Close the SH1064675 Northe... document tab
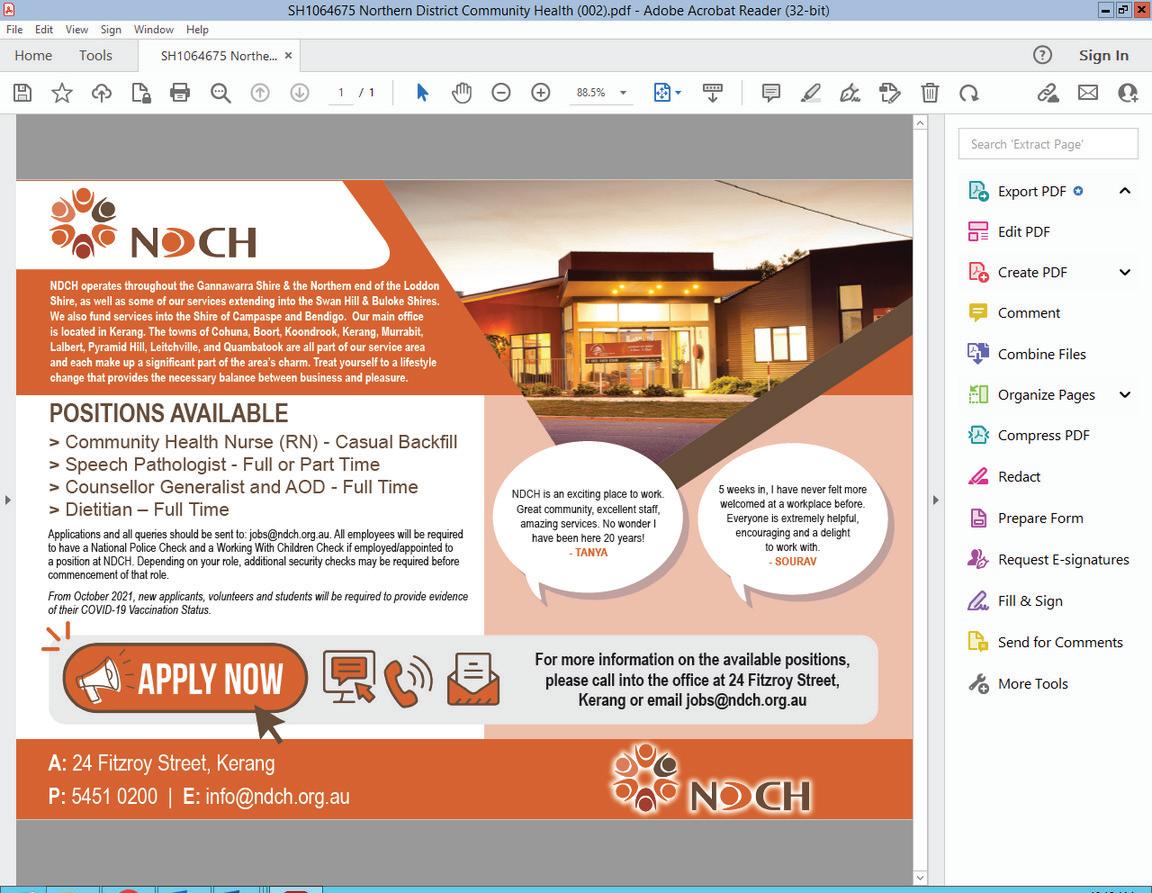Image resolution: width=1152 pixels, height=893 pixels. point(288,56)
